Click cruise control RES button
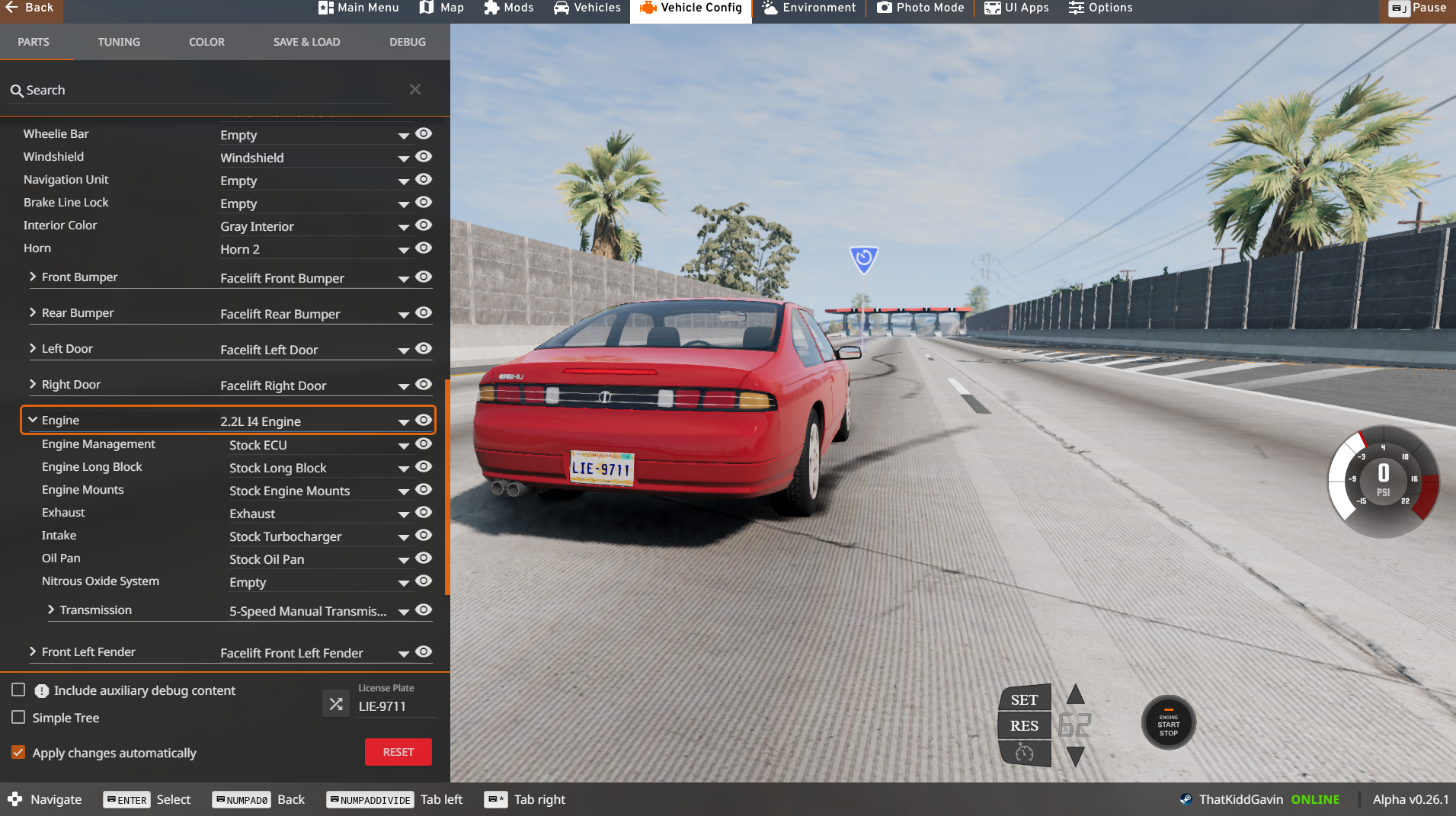The image size is (1456, 816). click(1024, 725)
